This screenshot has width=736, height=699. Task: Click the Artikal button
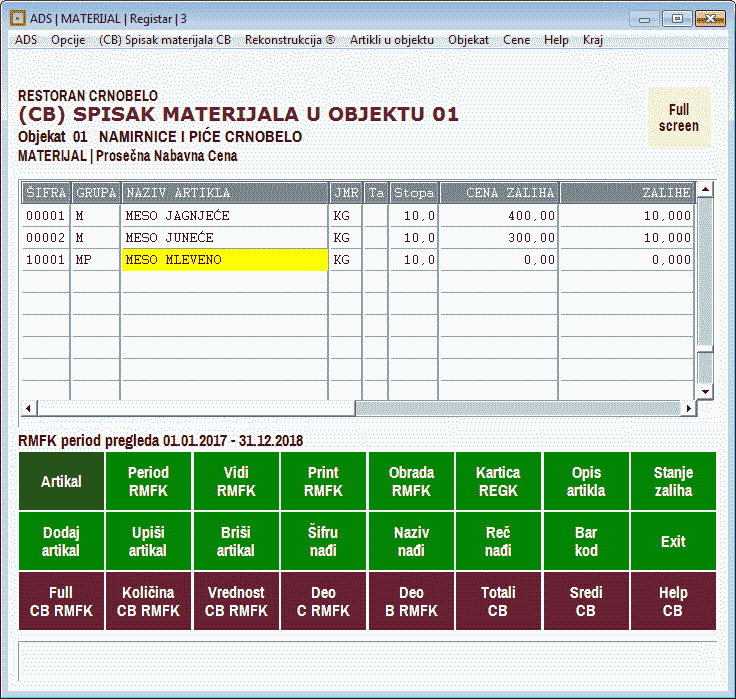(x=61, y=481)
